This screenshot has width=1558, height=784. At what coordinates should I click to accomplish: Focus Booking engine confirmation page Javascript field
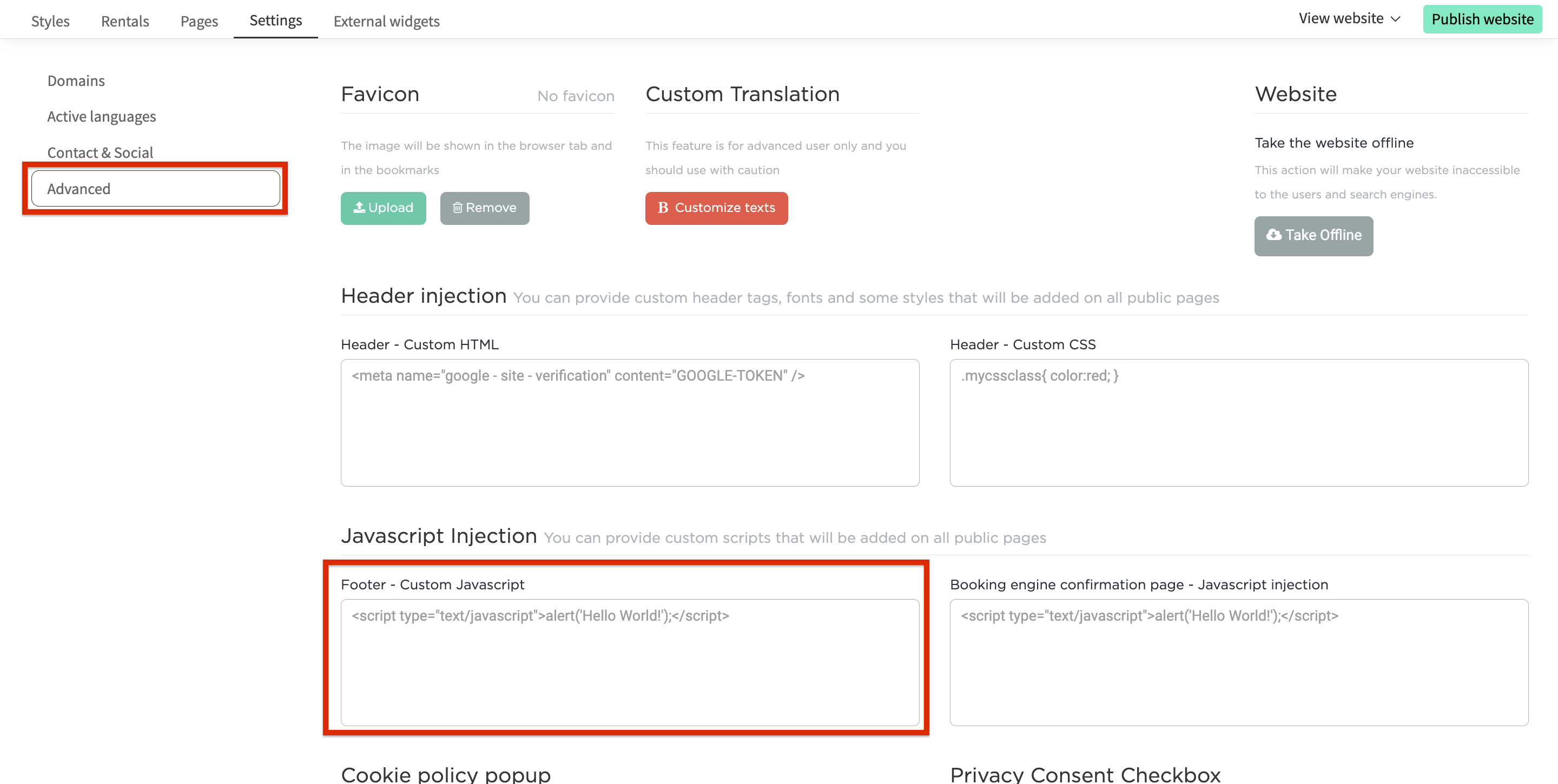pos(1239,662)
